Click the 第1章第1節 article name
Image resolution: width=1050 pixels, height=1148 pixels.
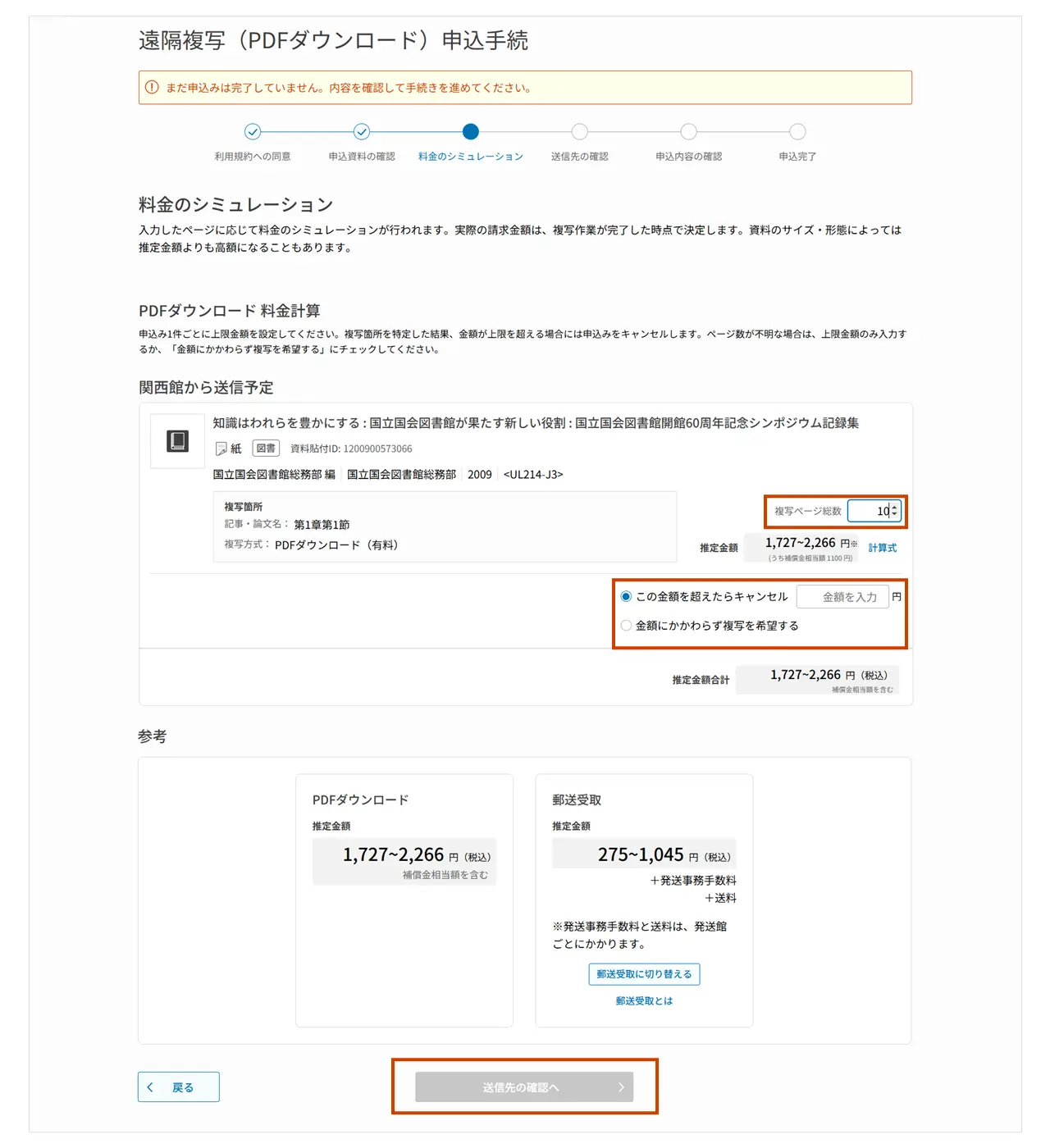click(x=322, y=525)
